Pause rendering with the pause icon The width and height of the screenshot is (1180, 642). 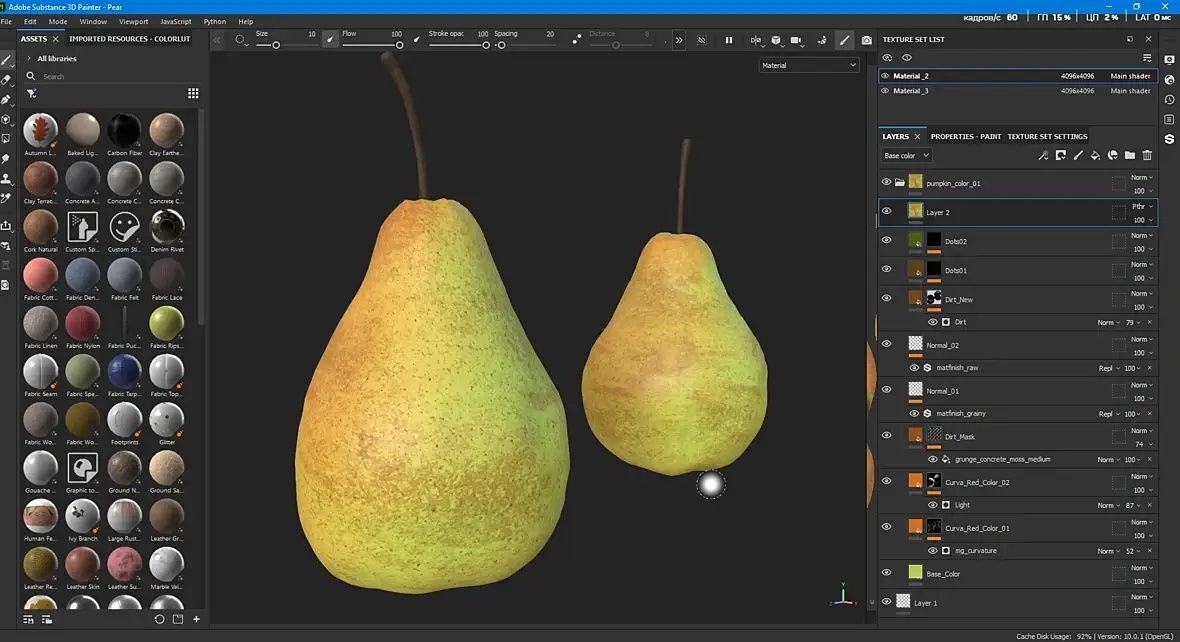tap(728, 40)
